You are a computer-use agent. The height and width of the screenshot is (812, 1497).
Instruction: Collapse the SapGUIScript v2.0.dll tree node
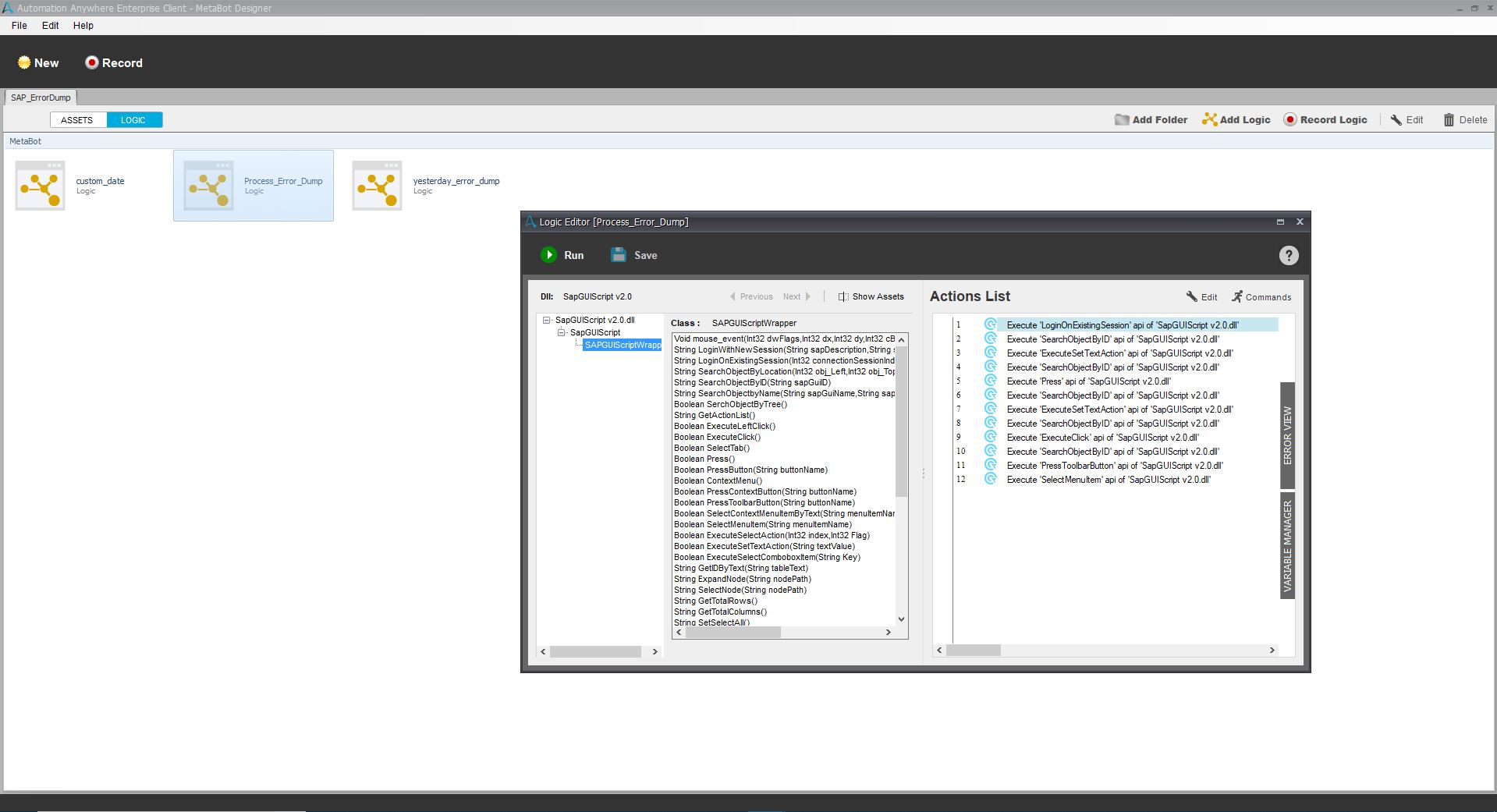pyautogui.click(x=547, y=320)
